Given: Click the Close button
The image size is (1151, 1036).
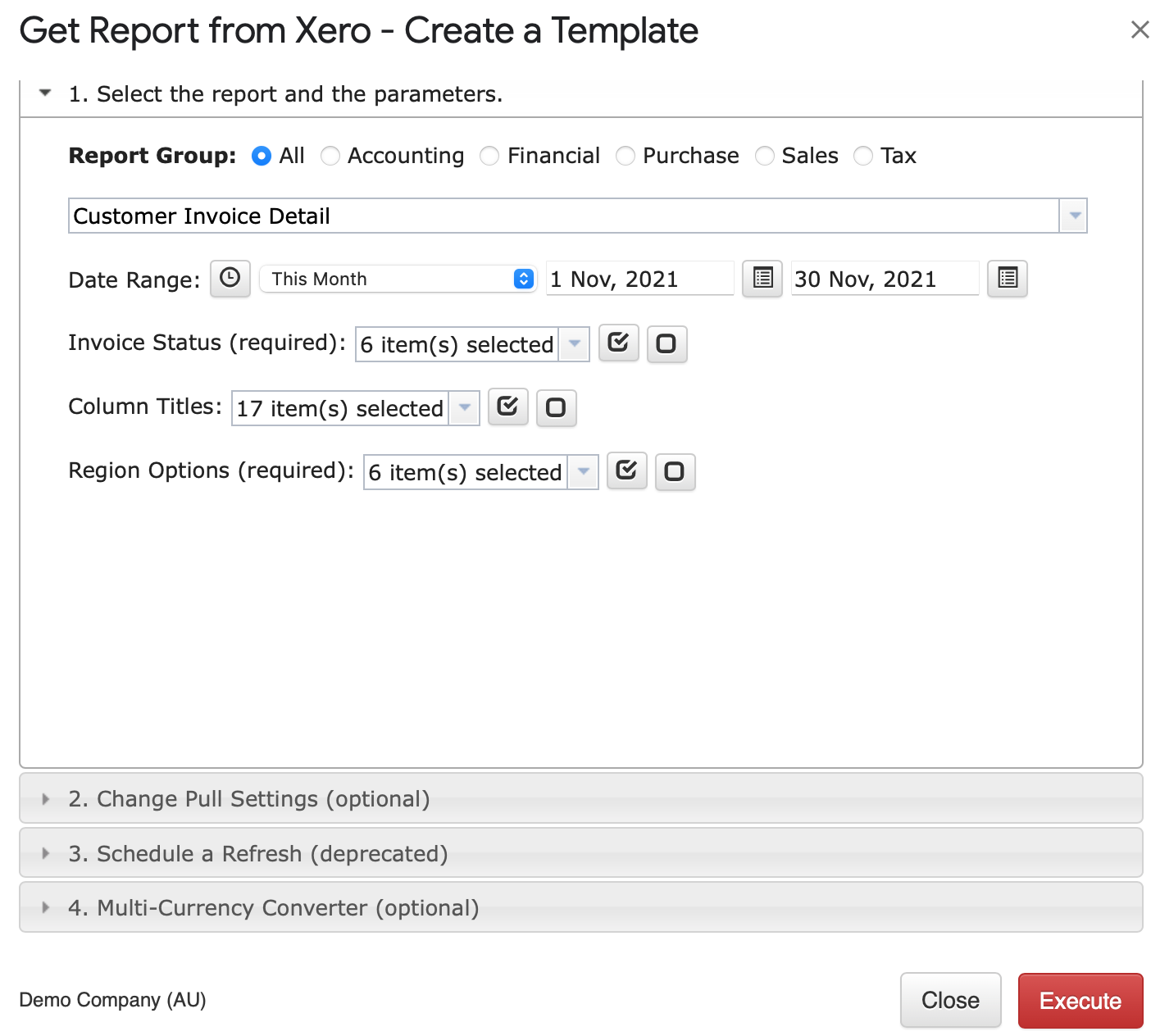Looking at the screenshot, I should coord(950,1000).
